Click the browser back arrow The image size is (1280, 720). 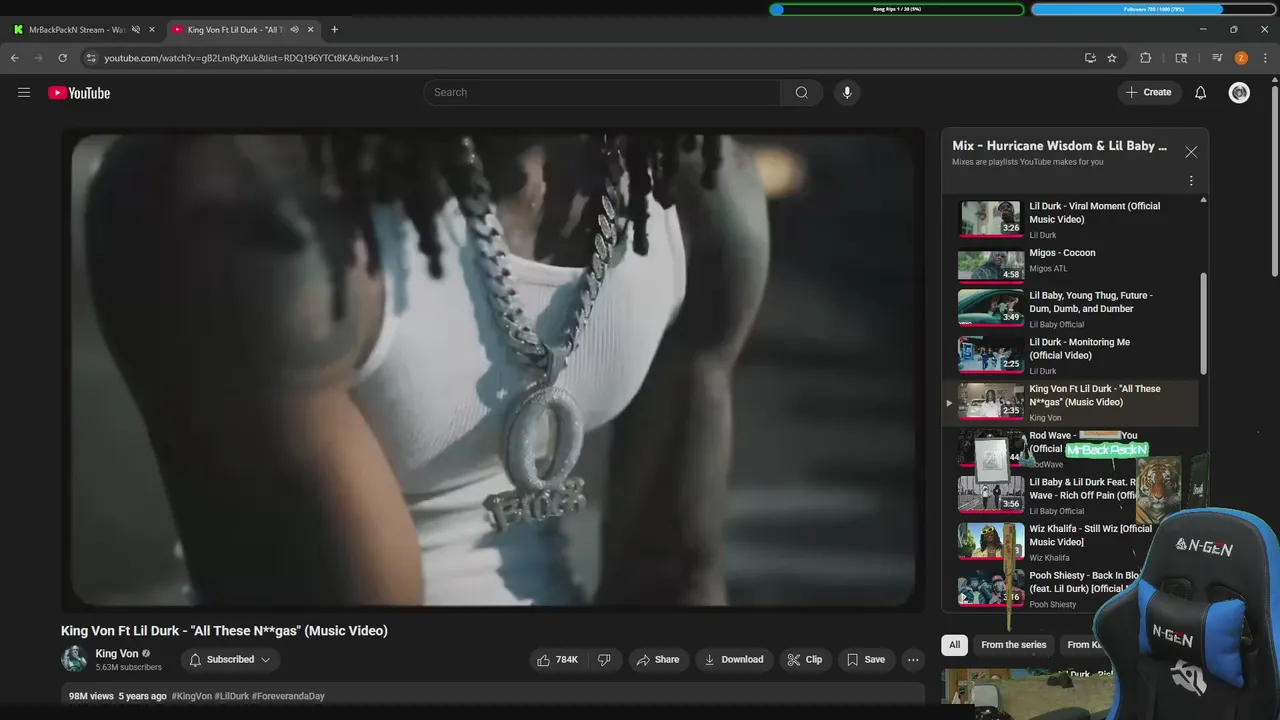tap(15, 58)
